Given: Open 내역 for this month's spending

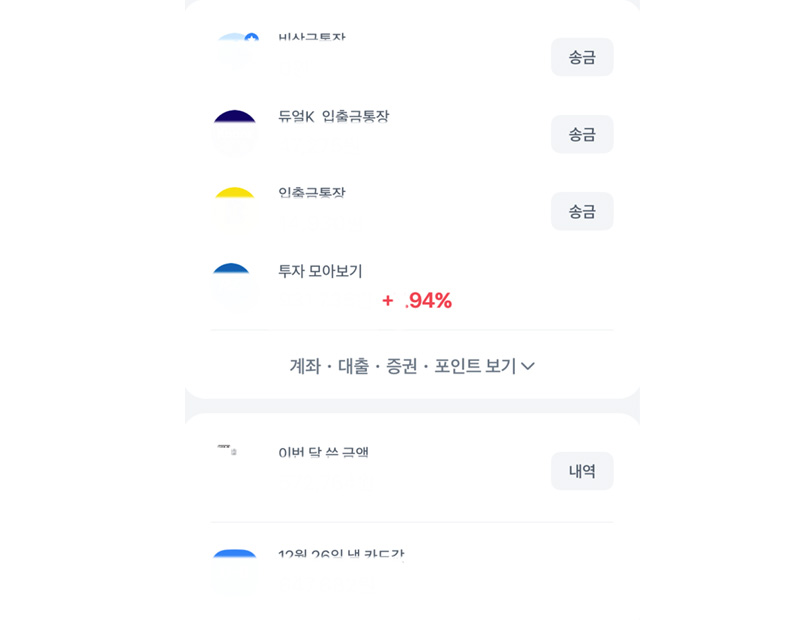Looking at the screenshot, I should tap(582, 471).
